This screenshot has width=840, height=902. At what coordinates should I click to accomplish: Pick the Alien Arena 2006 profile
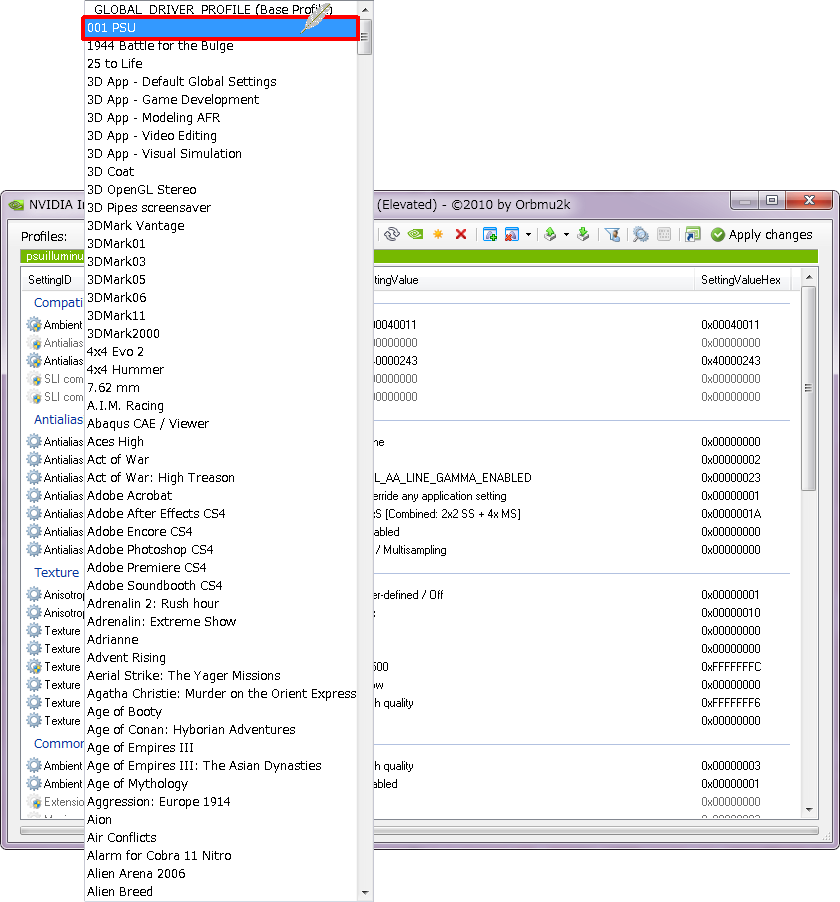[x=221, y=874]
